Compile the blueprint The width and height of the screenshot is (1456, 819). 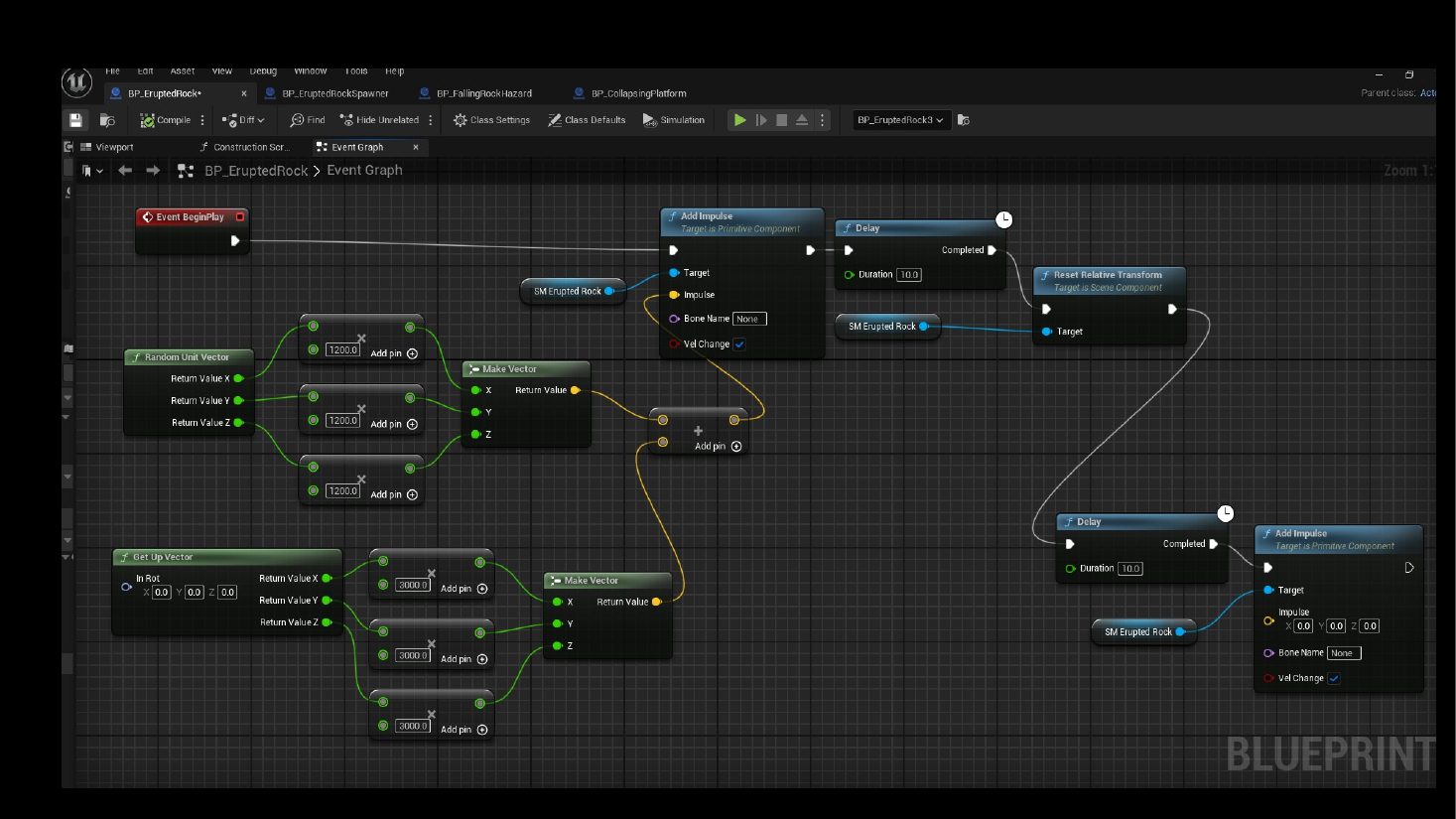point(165,120)
